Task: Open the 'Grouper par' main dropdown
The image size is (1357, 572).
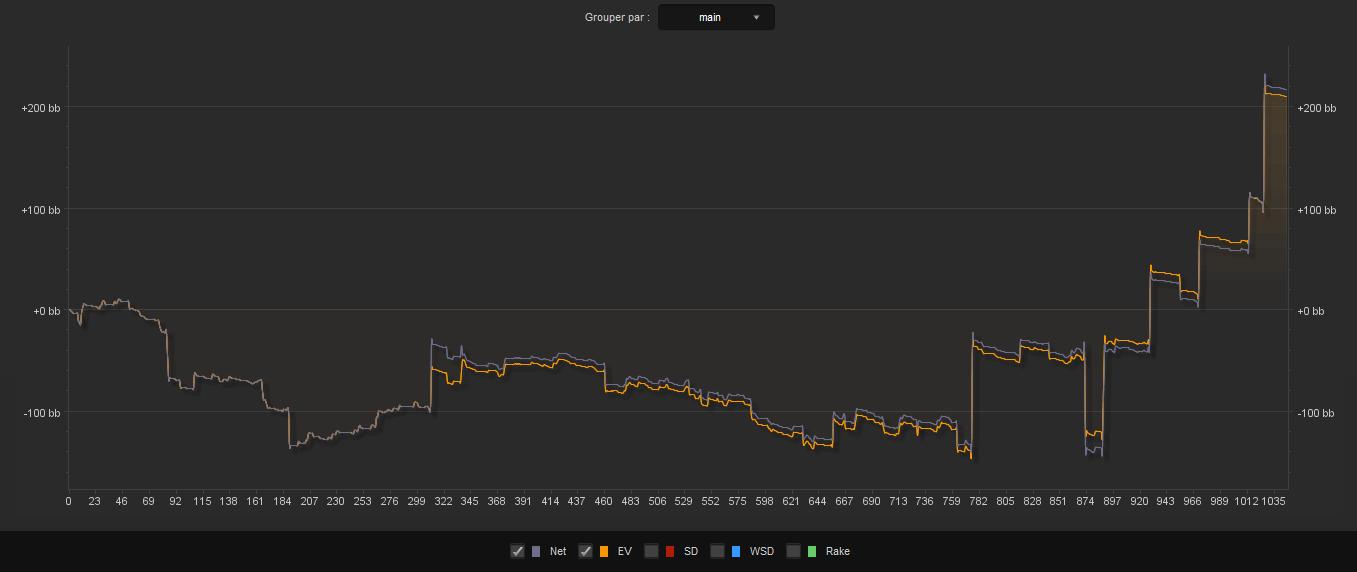Action: 716,17
